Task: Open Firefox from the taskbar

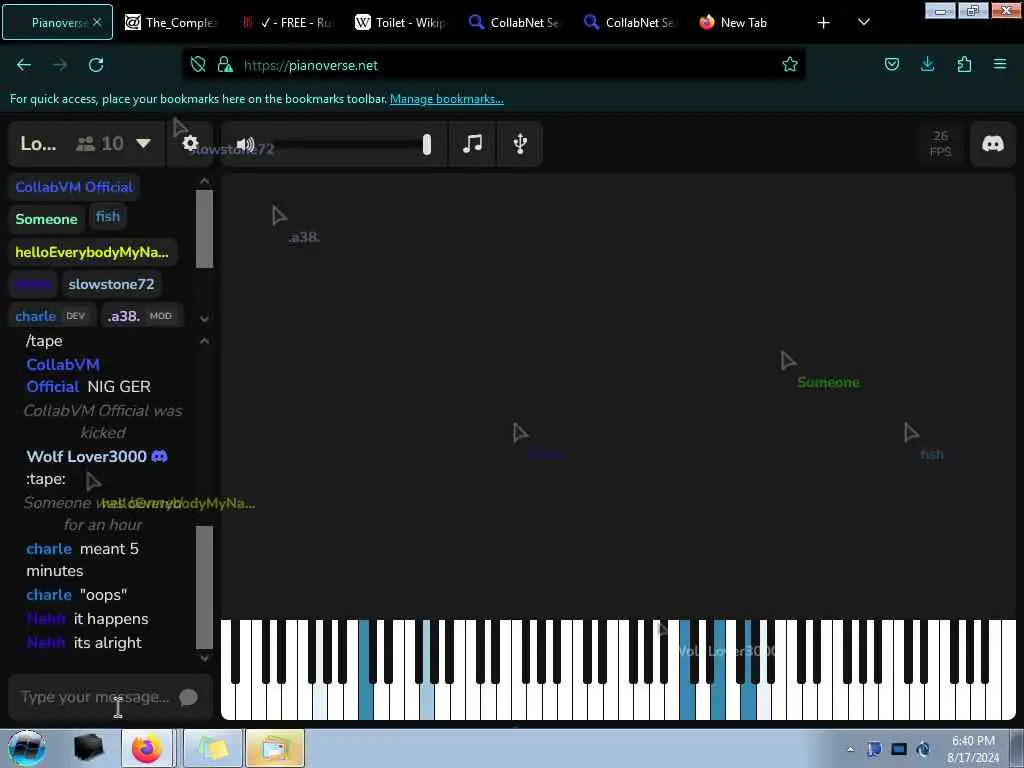Action: click(x=147, y=748)
